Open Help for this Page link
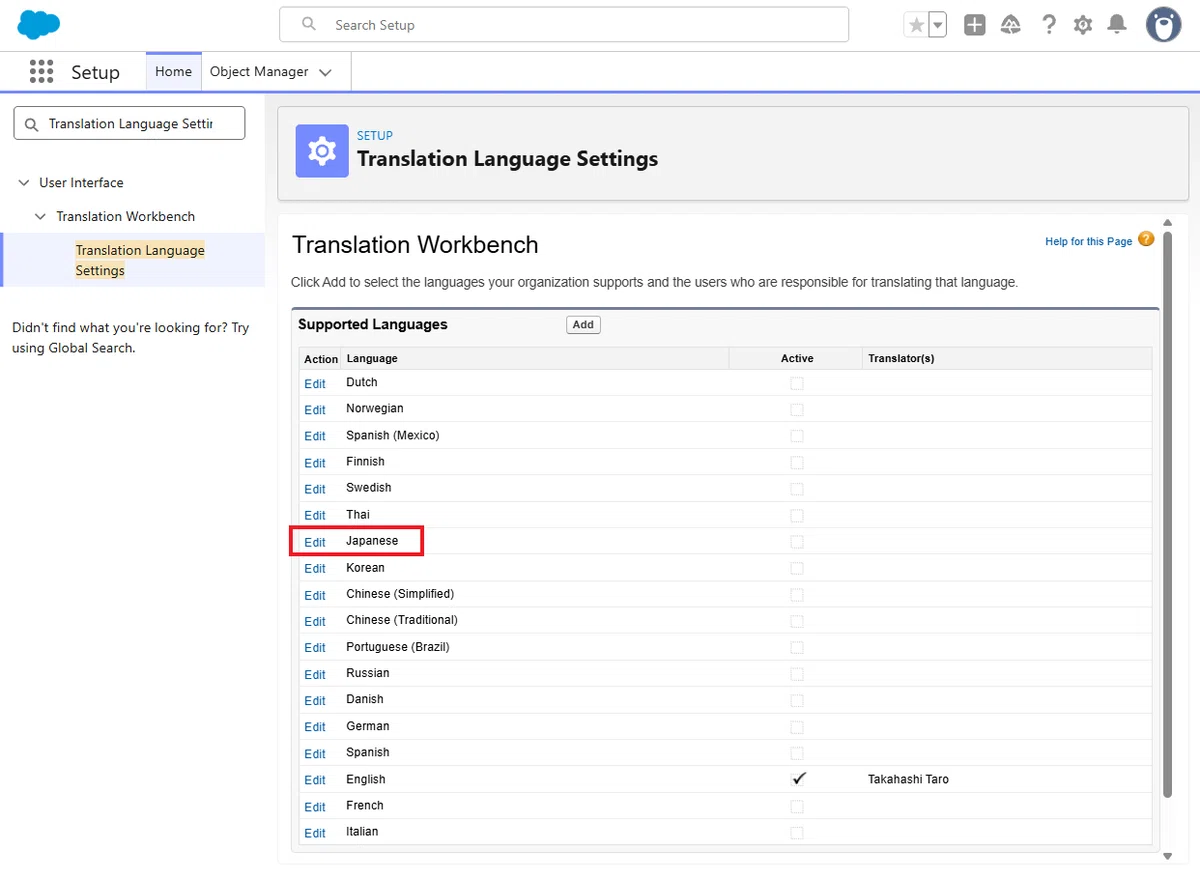The width and height of the screenshot is (1200, 872). [1089, 241]
